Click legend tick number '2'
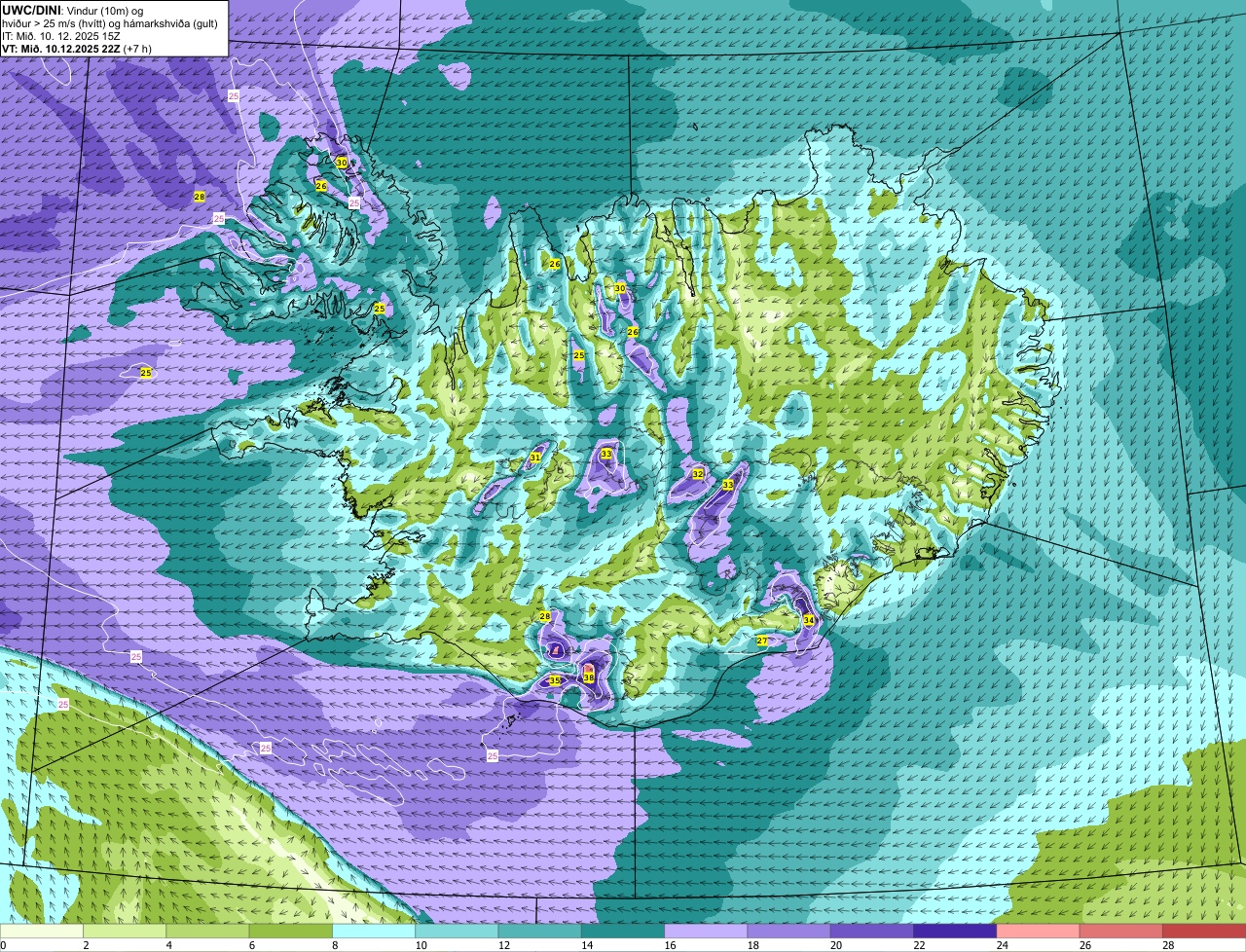 86,944
